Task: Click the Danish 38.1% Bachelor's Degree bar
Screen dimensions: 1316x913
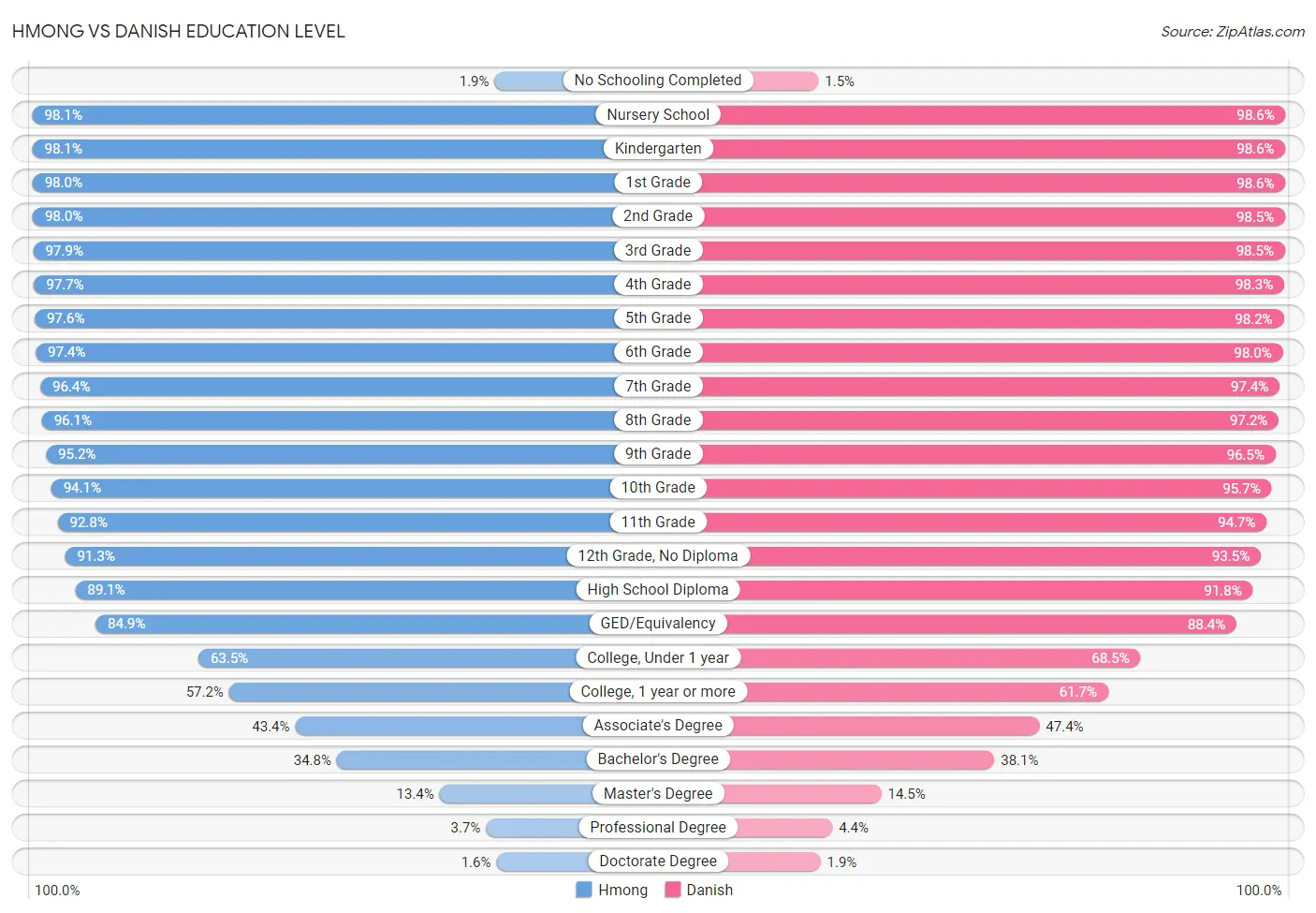Action: point(861,759)
